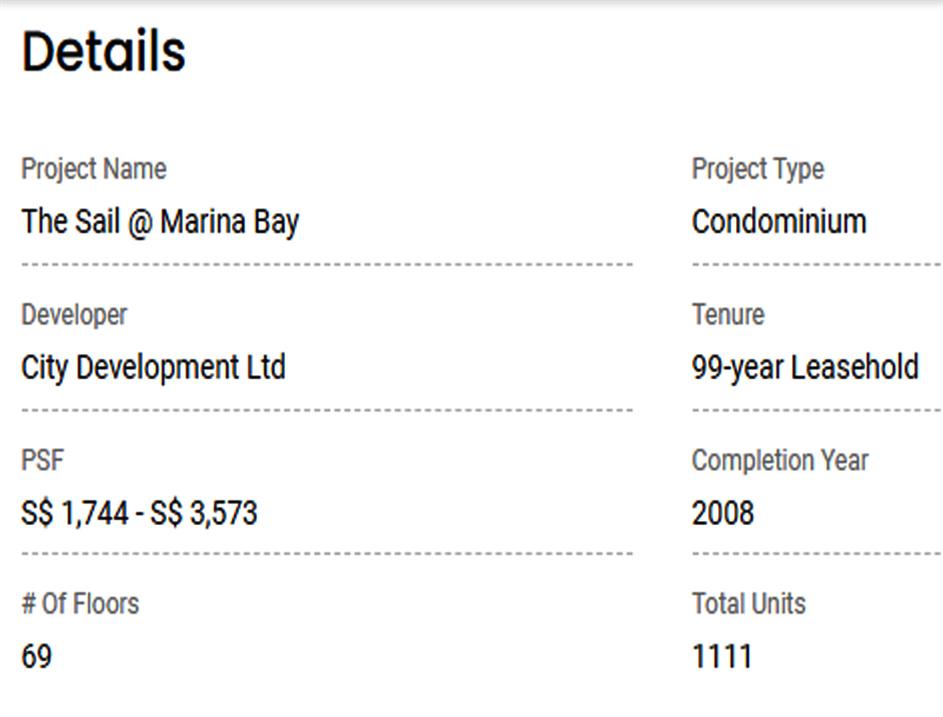Click the S$ 1,744 minimum PSF price

point(75,513)
